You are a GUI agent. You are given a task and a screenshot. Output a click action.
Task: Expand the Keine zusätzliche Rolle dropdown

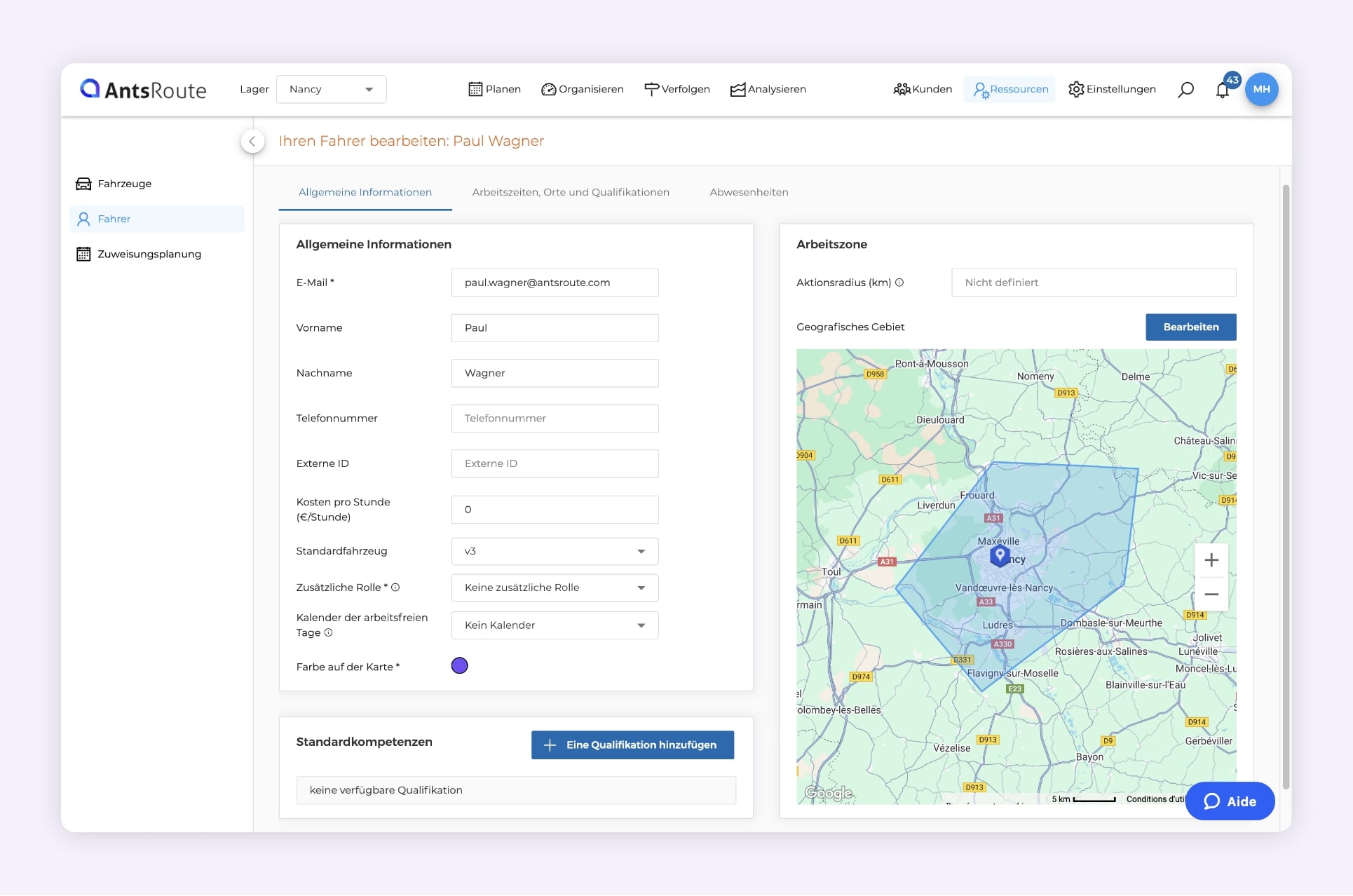tap(555, 588)
